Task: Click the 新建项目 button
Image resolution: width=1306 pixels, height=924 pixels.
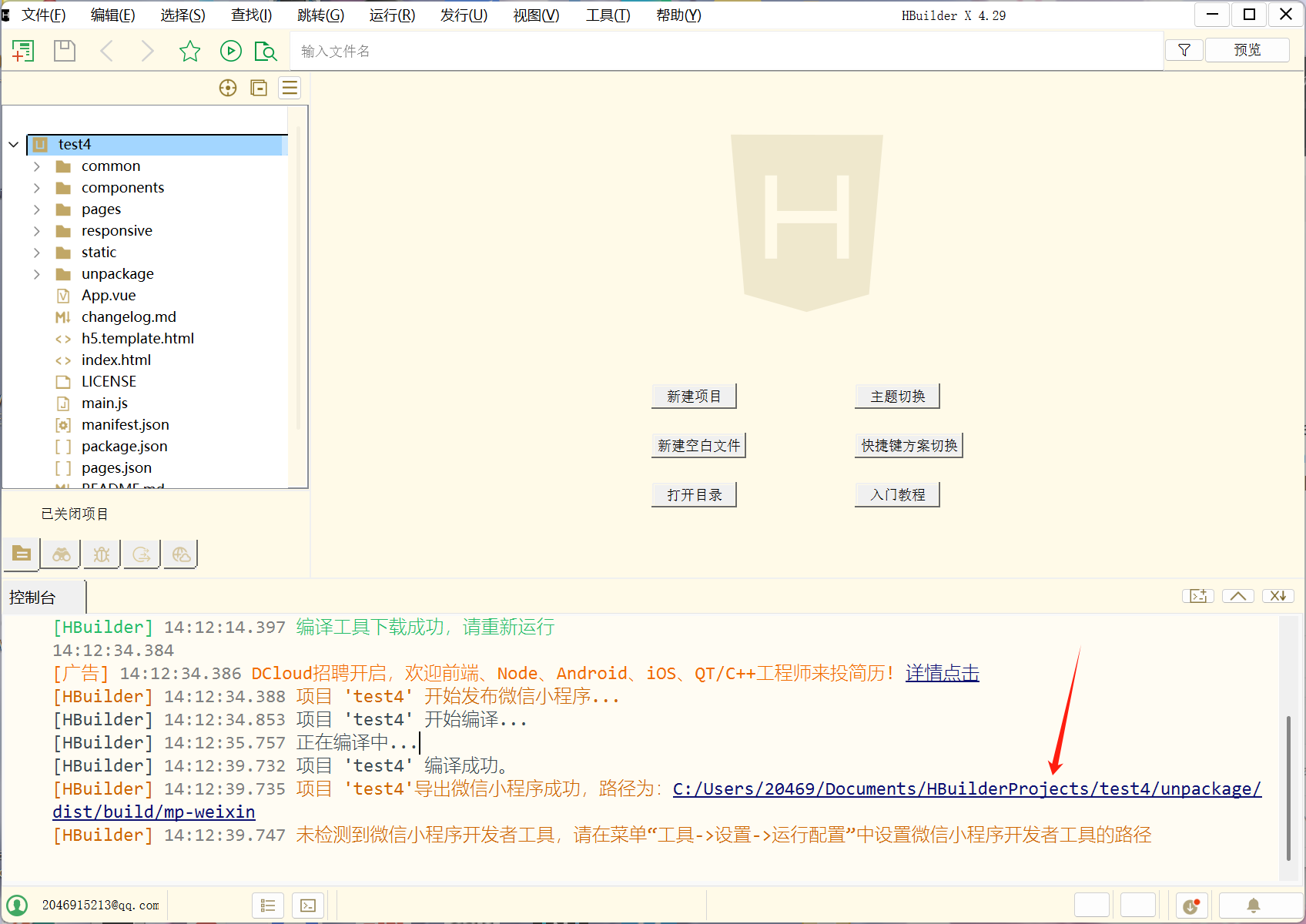Action: pyautogui.click(x=694, y=397)
